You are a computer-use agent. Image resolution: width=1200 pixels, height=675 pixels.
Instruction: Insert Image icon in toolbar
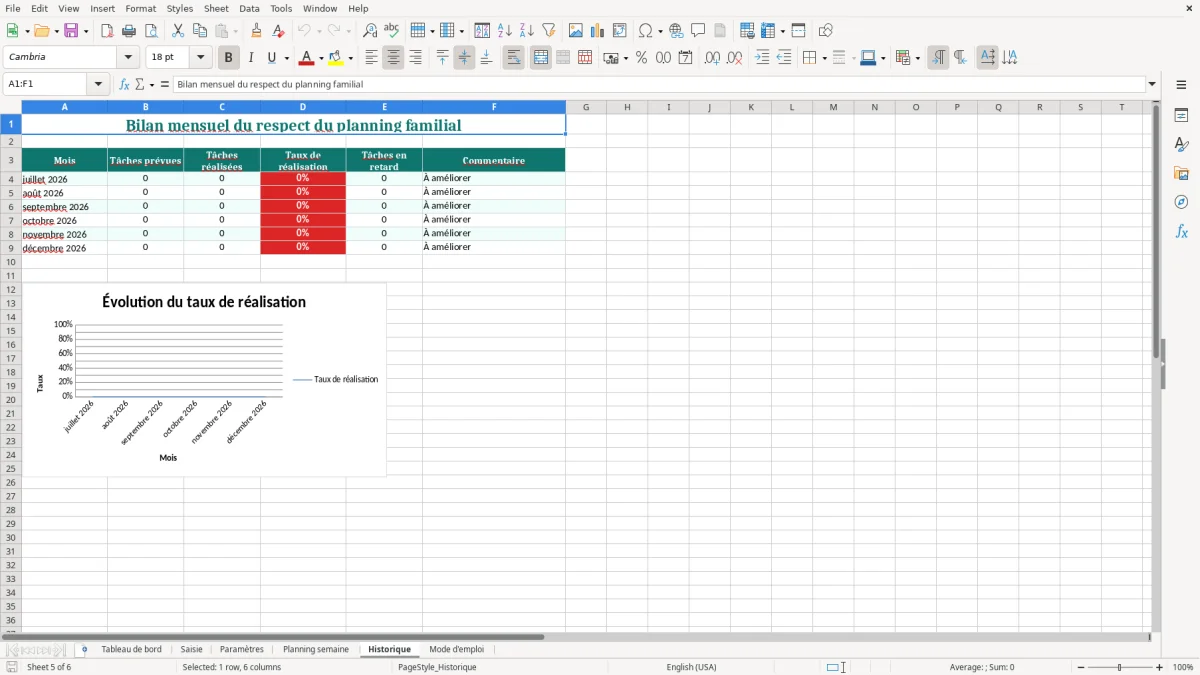(576, 31)
